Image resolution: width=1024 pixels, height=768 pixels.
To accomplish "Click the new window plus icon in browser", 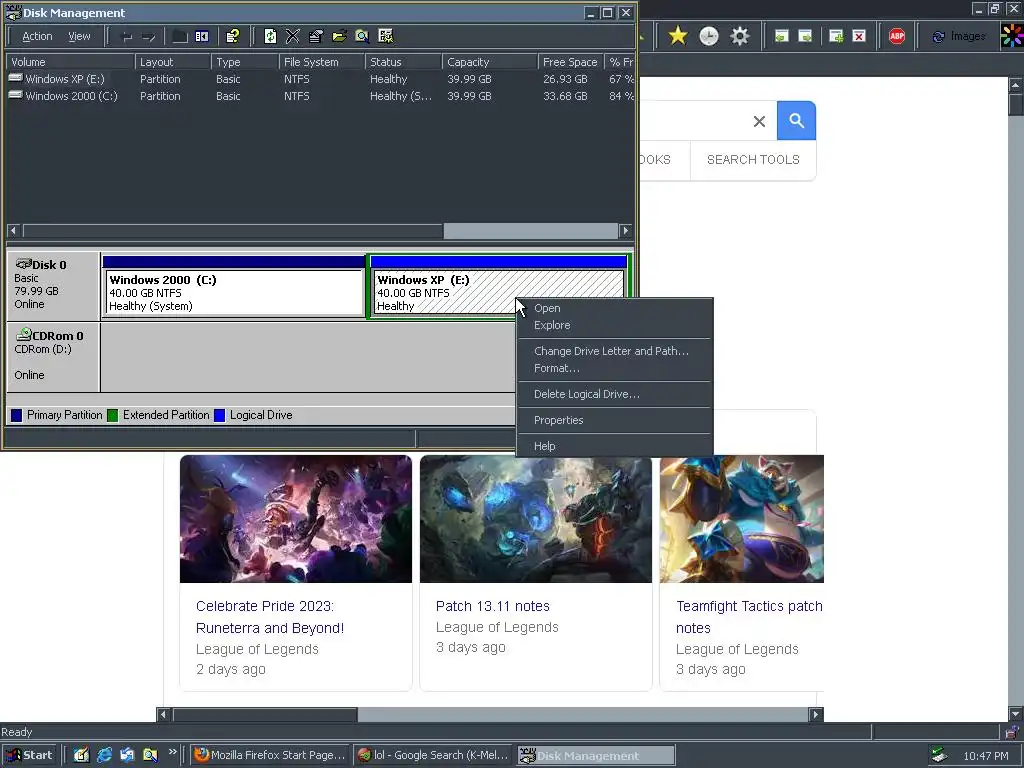I will [836, 37].
